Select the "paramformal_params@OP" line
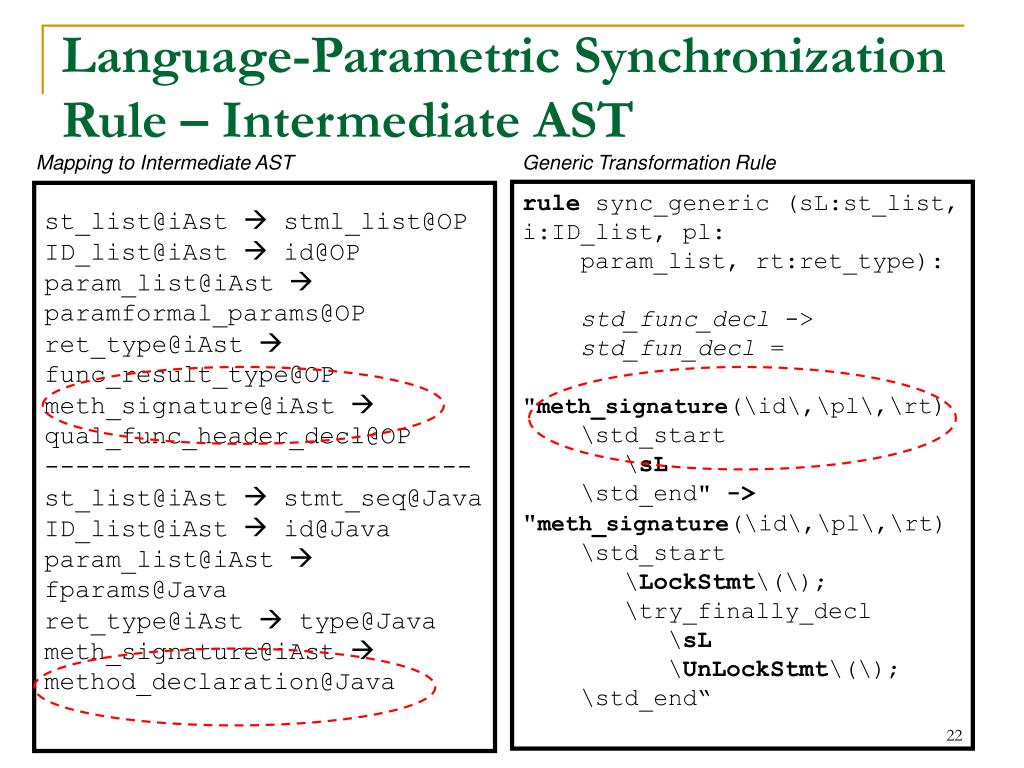The width and height of the screenshot is (1024, 768). [x=204, y=314]
